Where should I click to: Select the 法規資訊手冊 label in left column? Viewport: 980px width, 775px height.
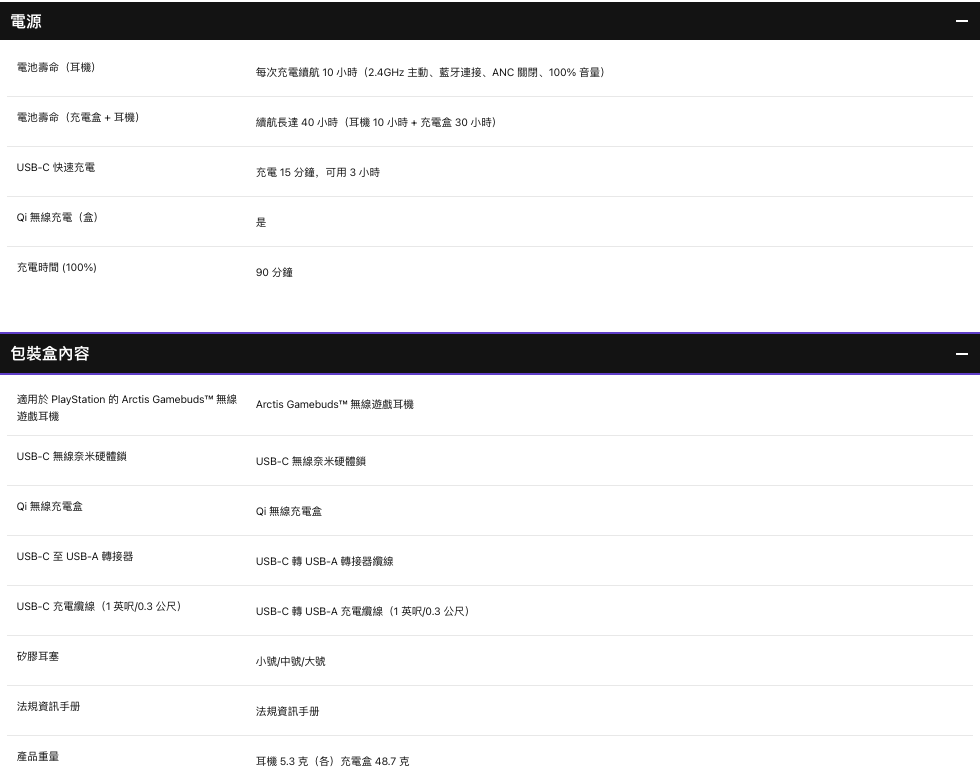(48, 706)
